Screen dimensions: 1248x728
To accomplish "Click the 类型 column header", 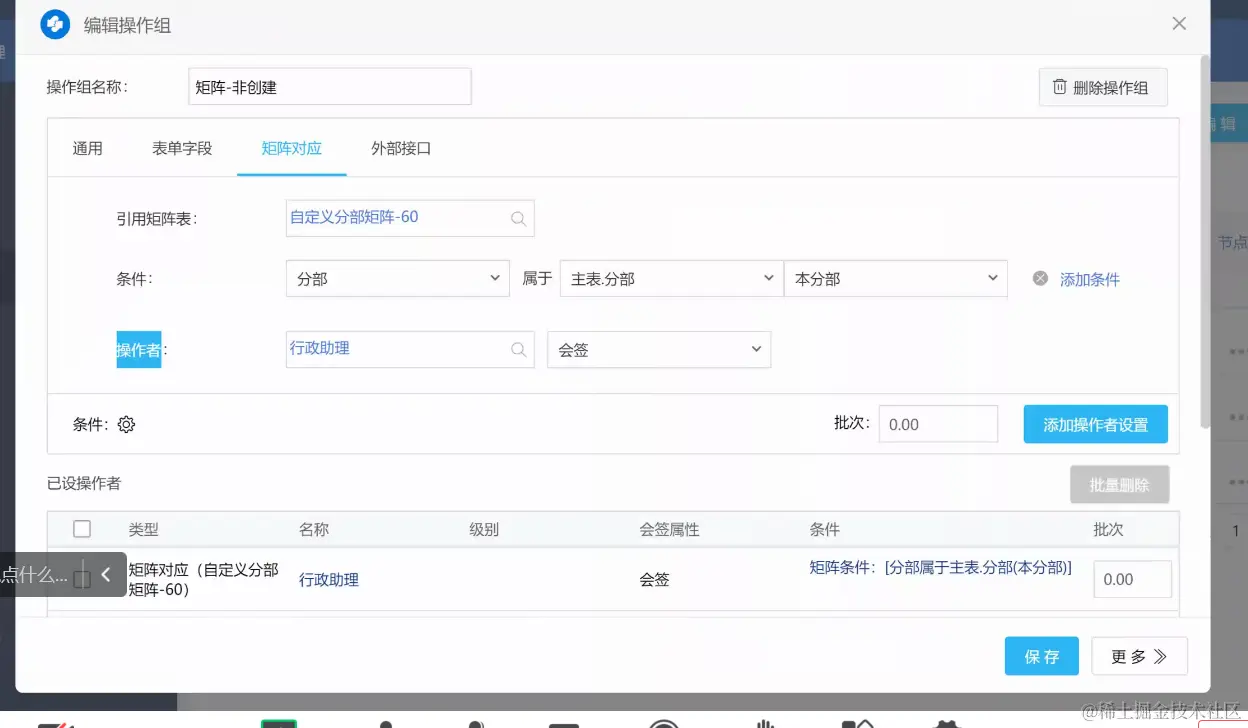I will pyautogui.click(x=143, y=530).
